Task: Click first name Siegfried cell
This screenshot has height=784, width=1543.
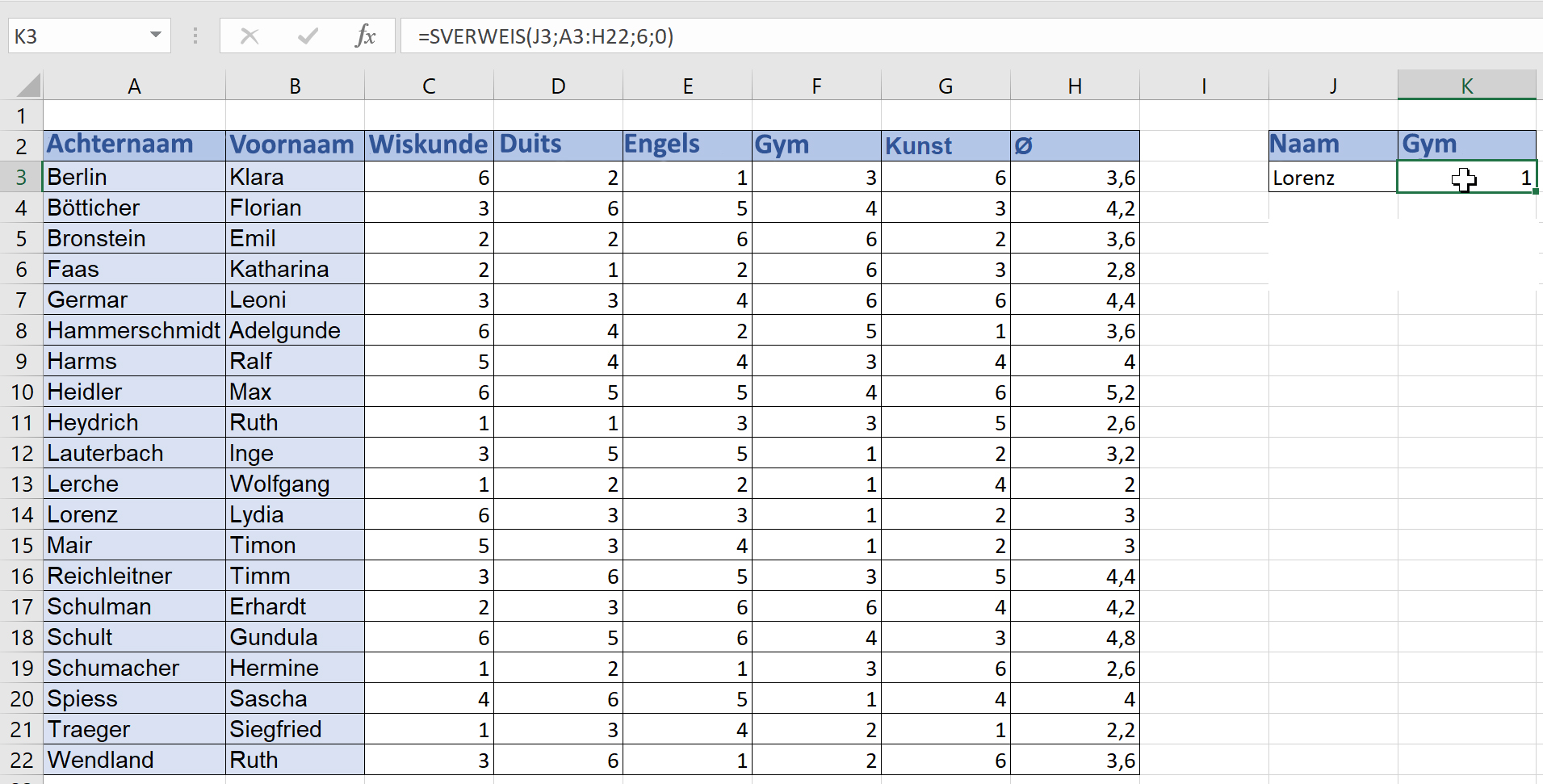Action: tap(295, 729)
